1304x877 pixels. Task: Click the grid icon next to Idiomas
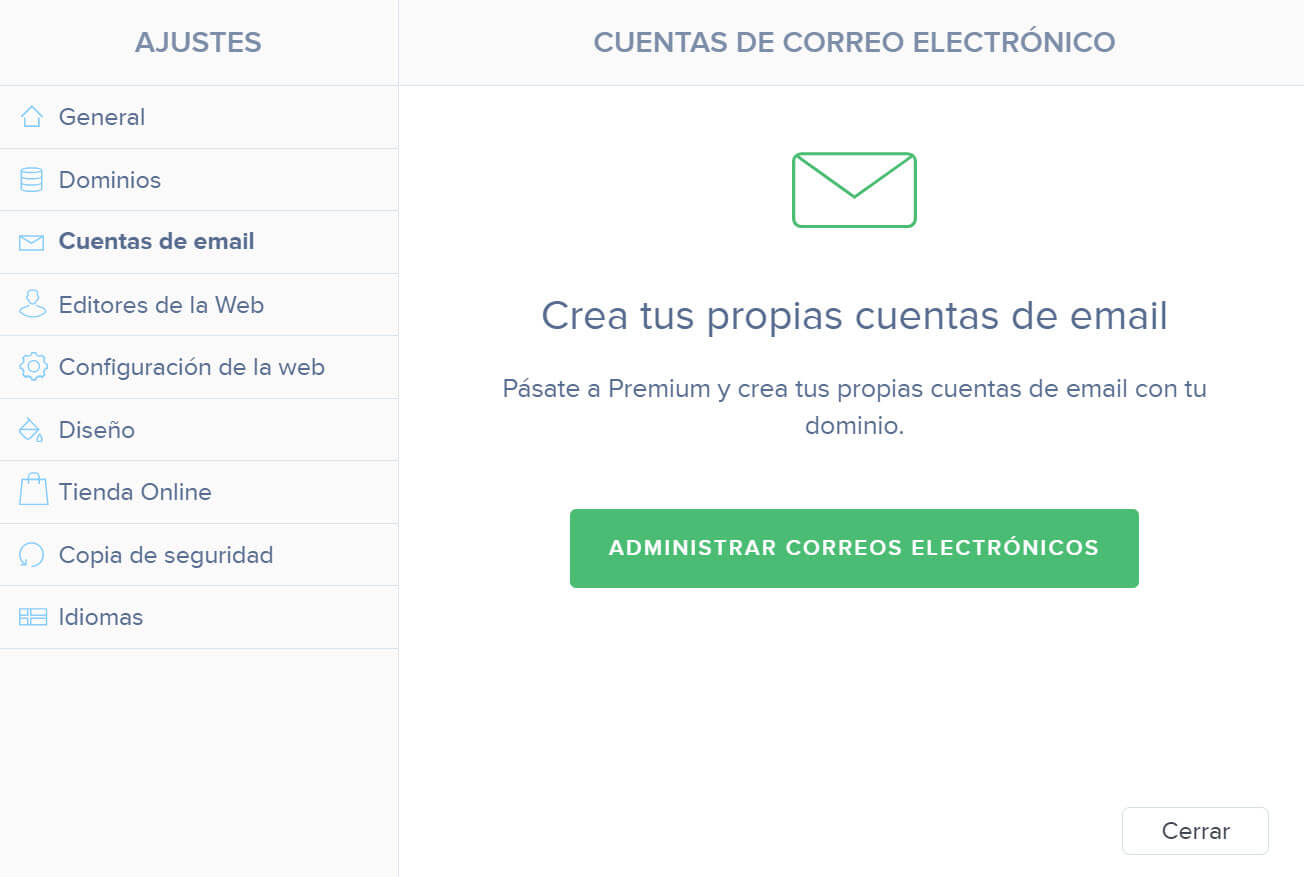coord(32,616)
